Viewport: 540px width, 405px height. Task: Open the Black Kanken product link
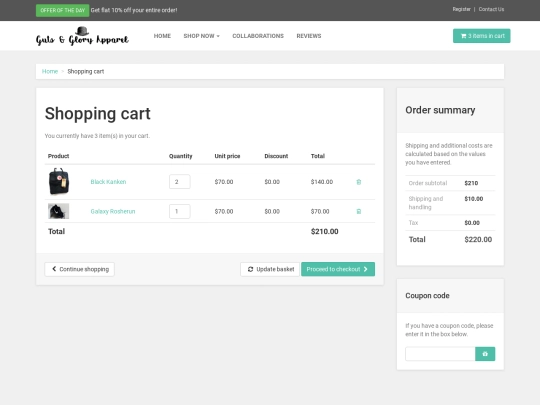click(108, 182)
